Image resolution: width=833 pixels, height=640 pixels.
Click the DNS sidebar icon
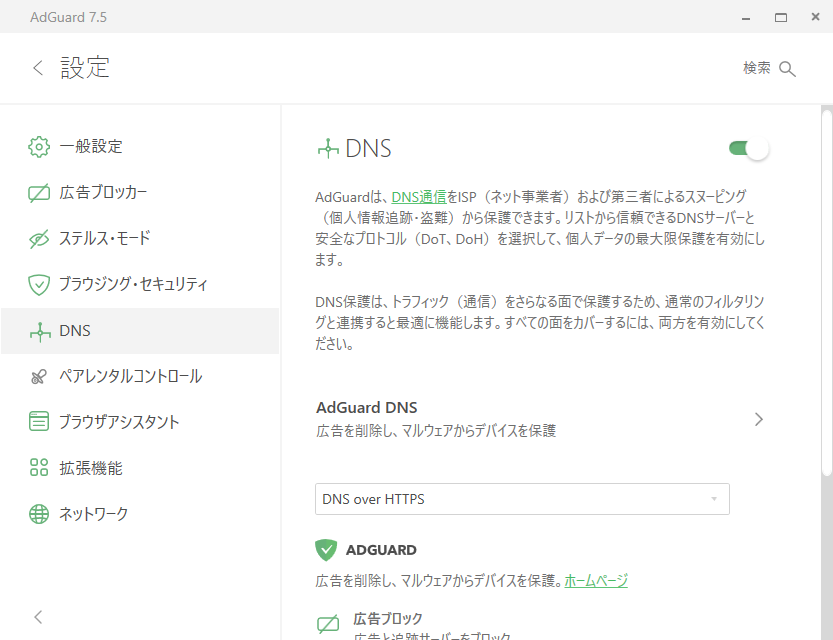pyautogui.click(x=40, y=332)
